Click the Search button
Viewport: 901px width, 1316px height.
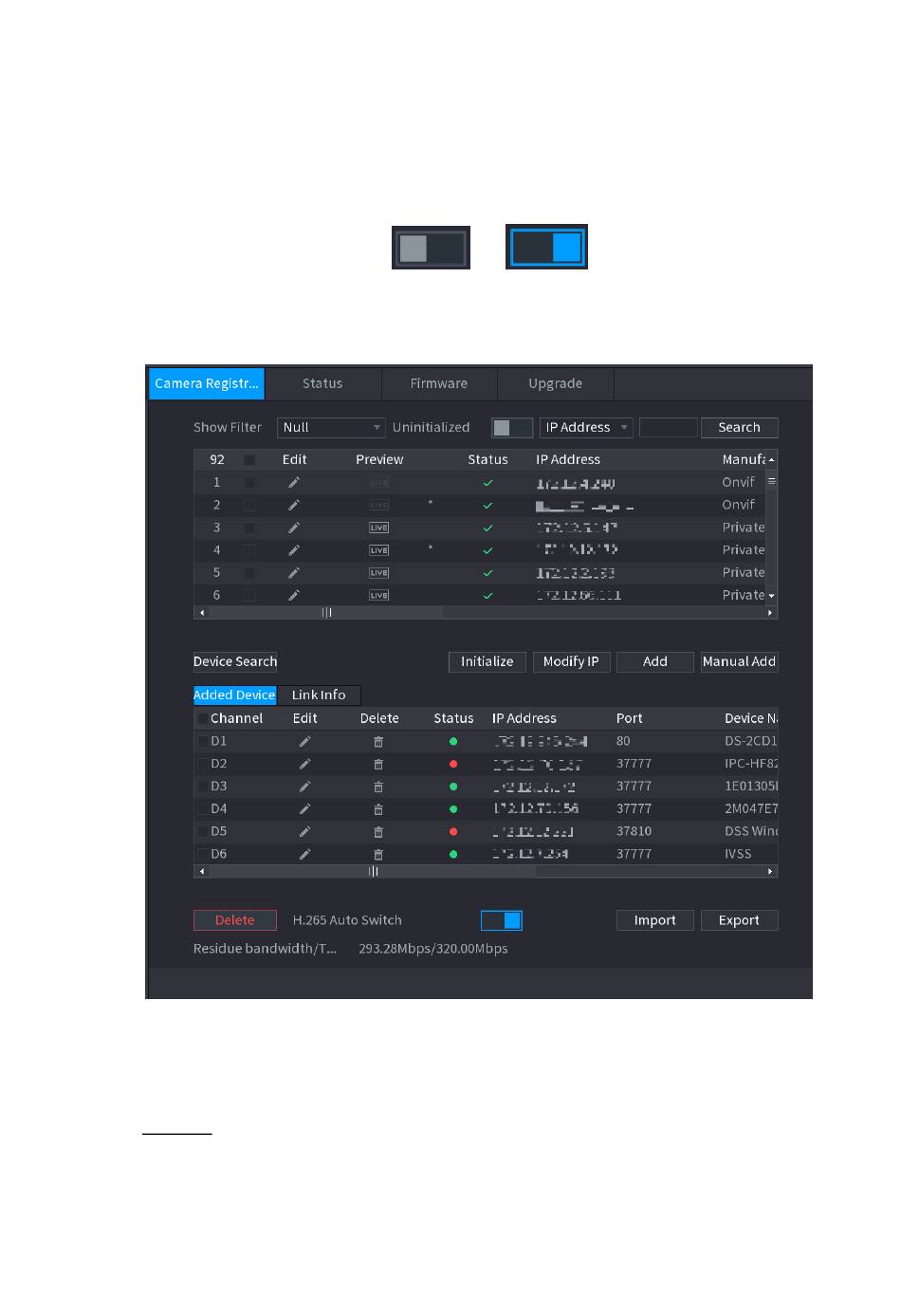point(740,428)
